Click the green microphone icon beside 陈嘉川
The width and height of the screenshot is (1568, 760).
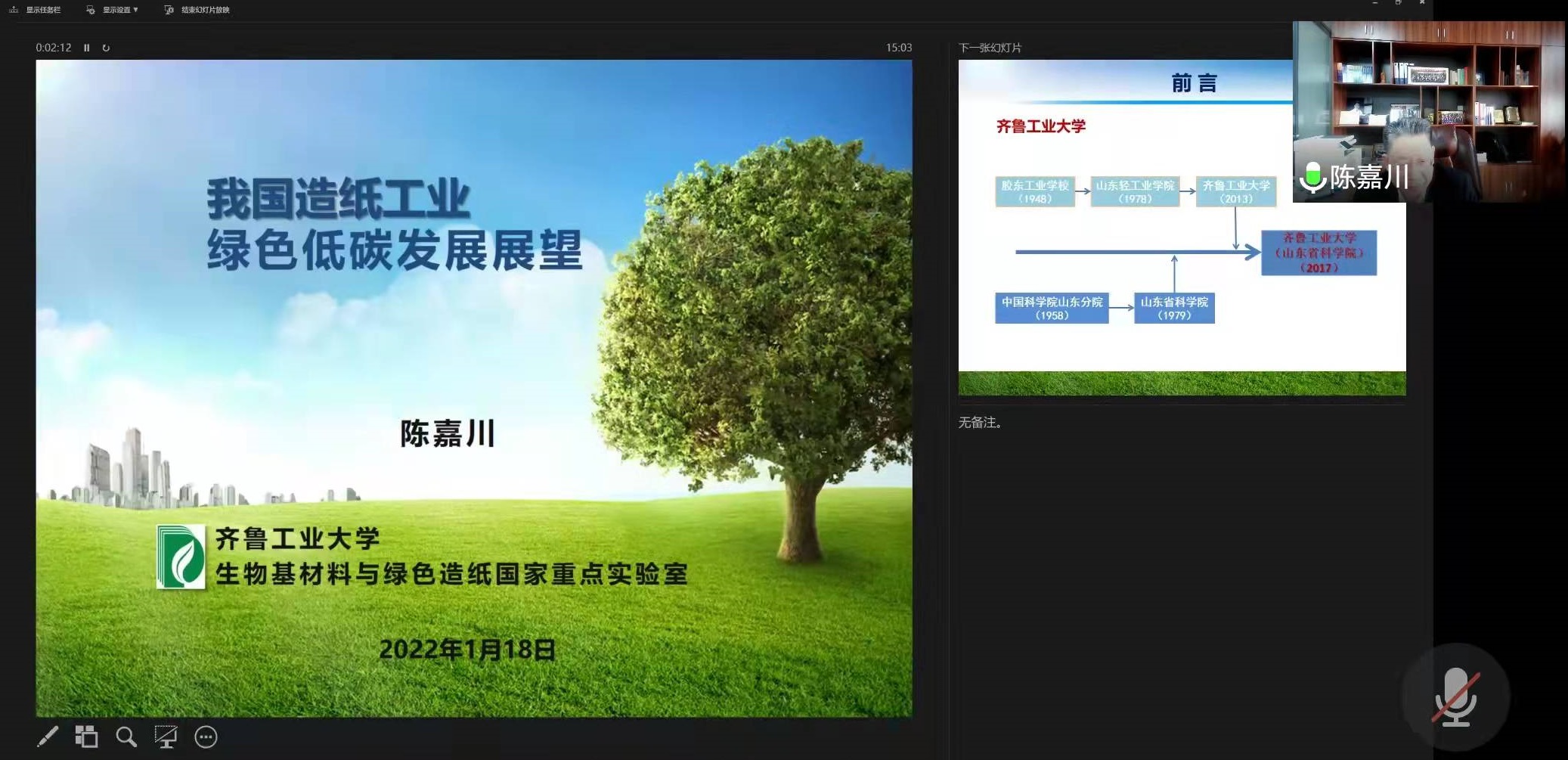[1313, 177]
